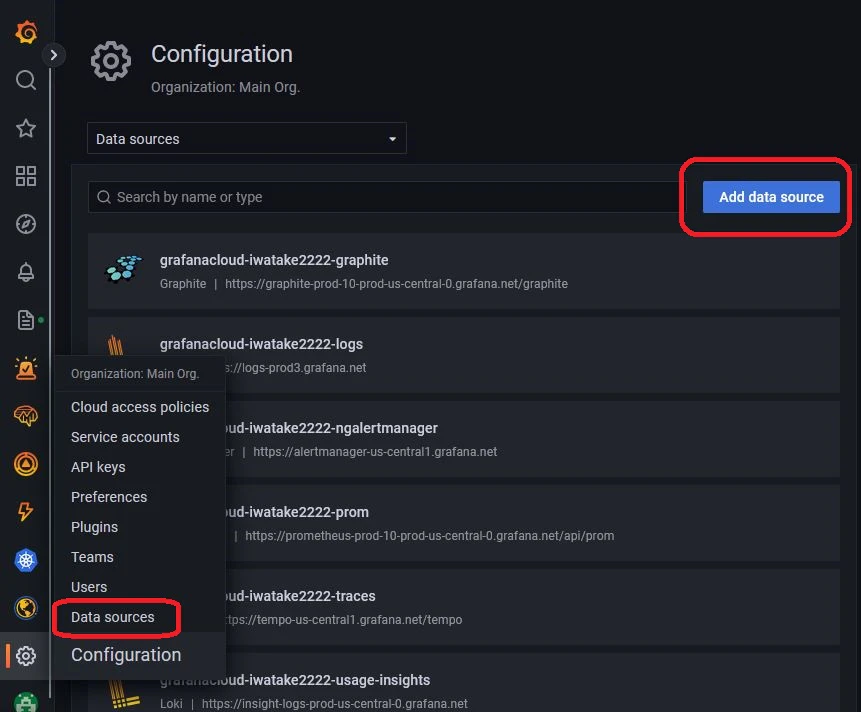
Task: Select API keys menu item
Action: click(98, 467)
